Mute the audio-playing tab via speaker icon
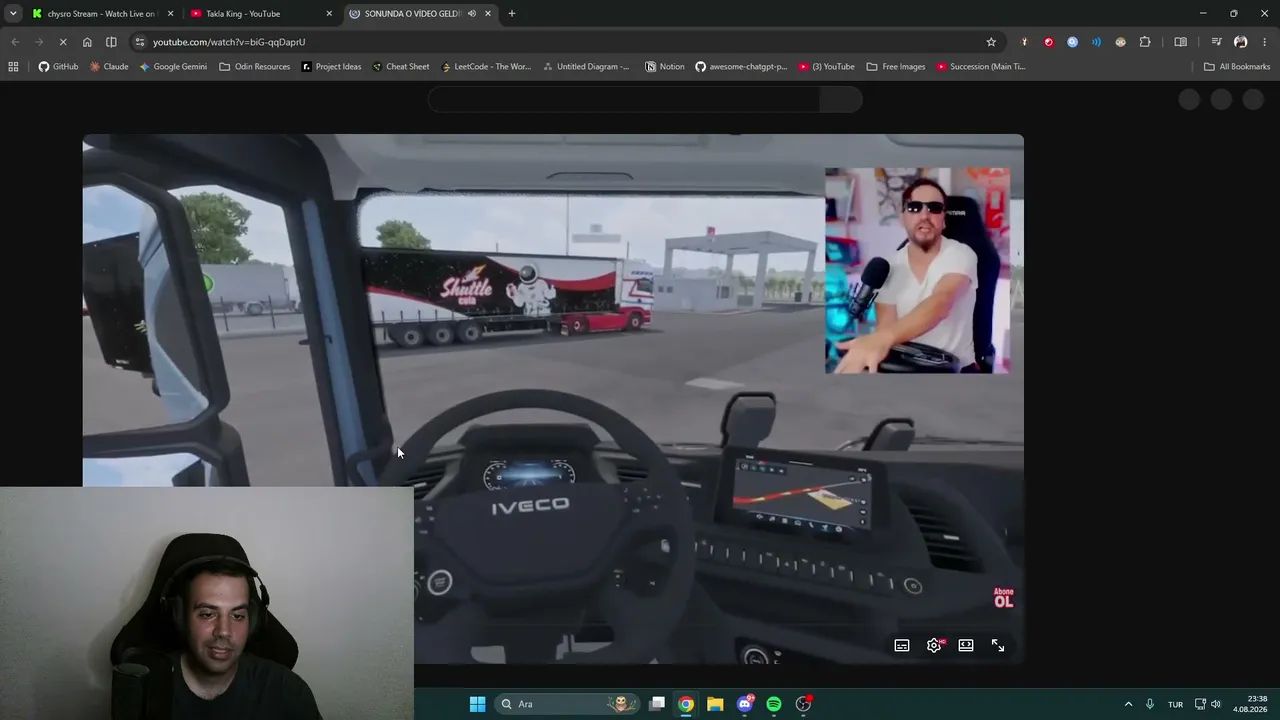This screenshot has height=720, width=1280. 471,14
